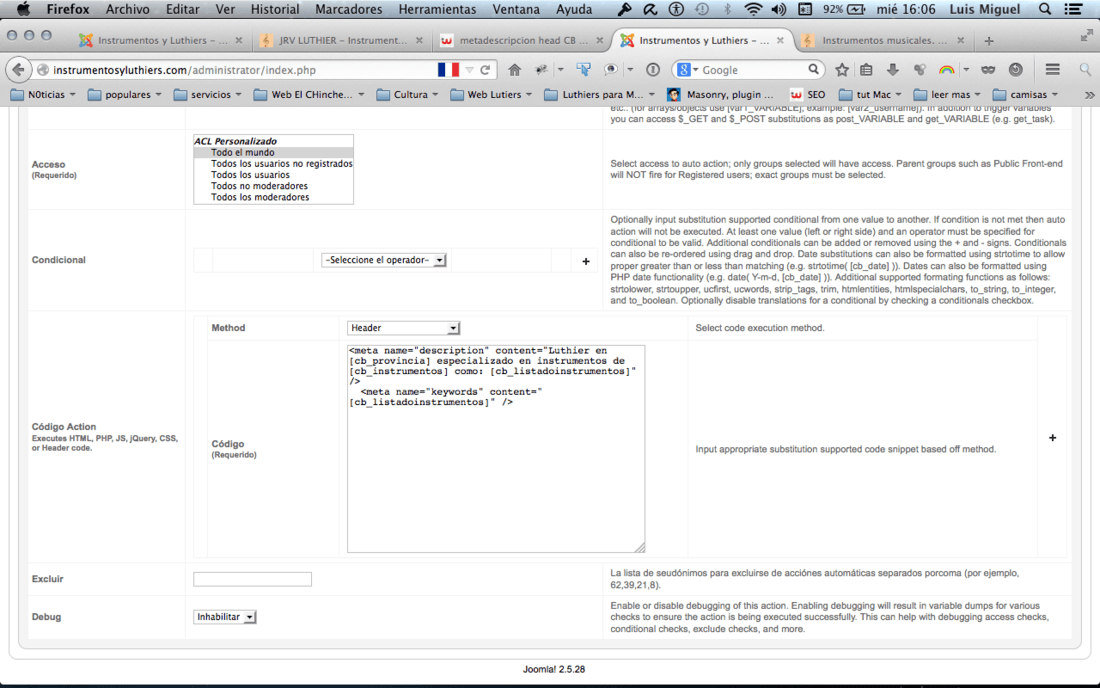Open the Apple menu
Viewport: 1100px width, 688px height.
pos(23,9)
